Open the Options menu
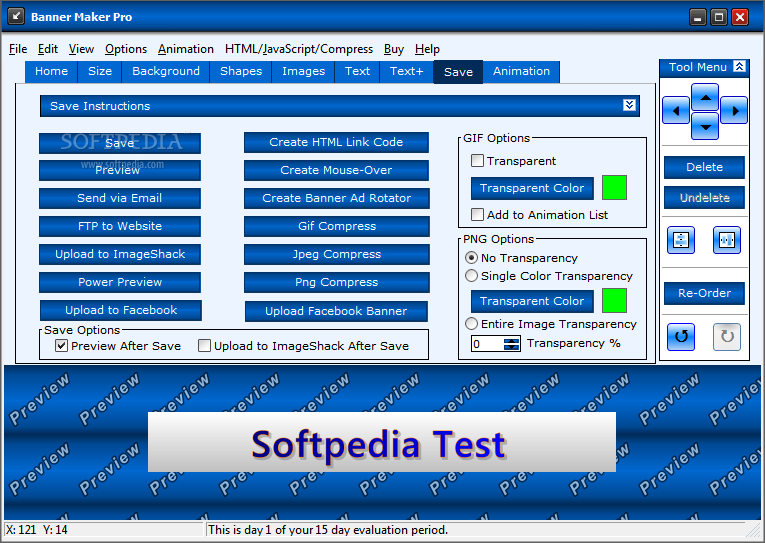 (x=126, y=49)
